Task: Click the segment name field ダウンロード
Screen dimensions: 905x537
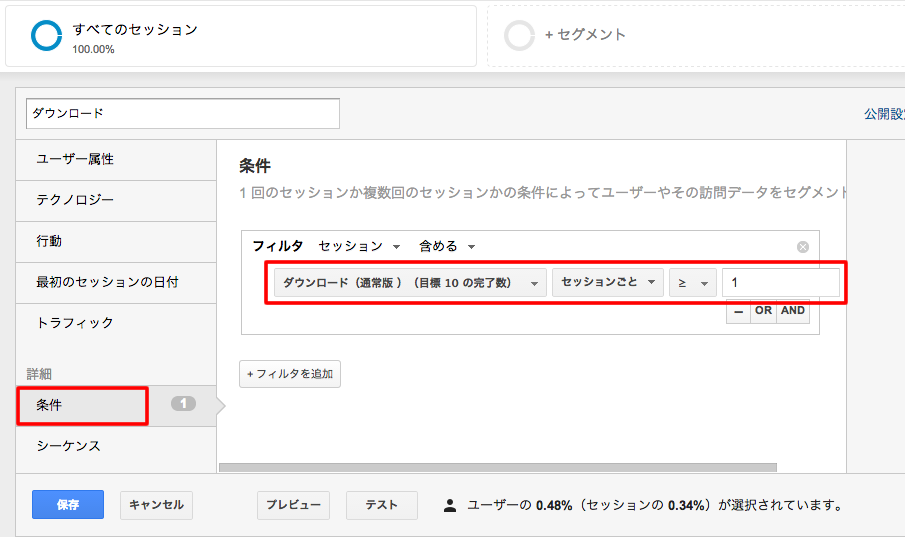Action: [x=183, y=114]
